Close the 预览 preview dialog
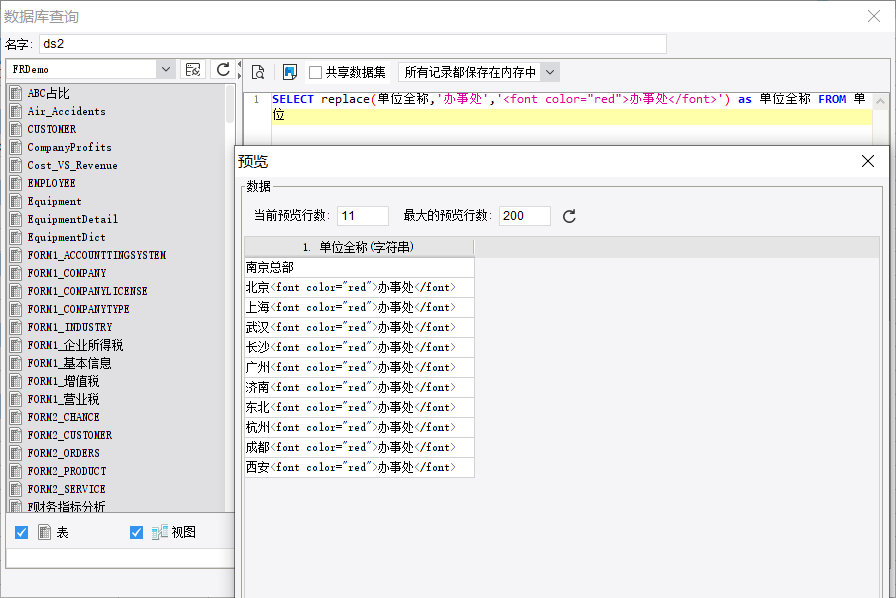 pyautogui.click(x=867, y=161)
